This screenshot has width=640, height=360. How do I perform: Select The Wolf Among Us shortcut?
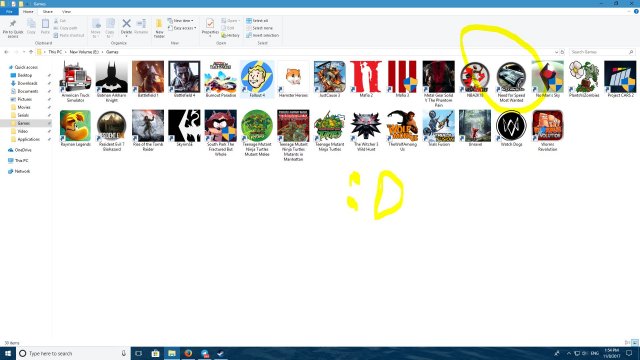(402, 130)
